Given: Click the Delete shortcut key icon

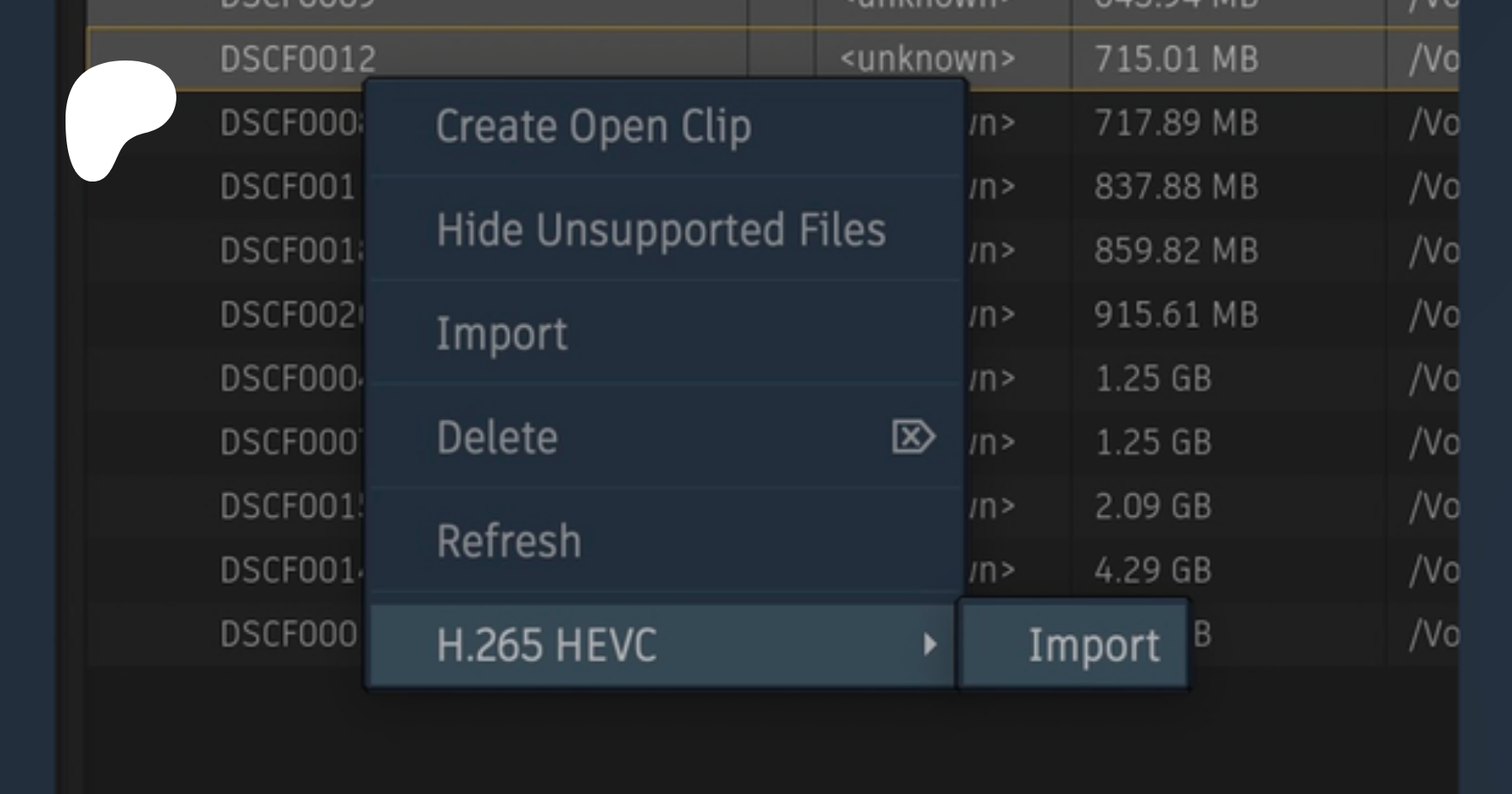Looking at the screenshot, I should (913, 437).
